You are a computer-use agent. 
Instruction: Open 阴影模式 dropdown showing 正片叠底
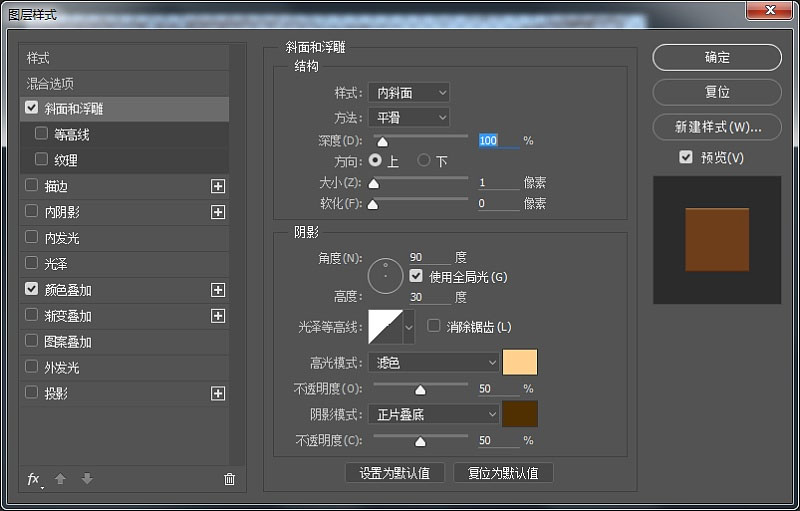coord(434,414)
